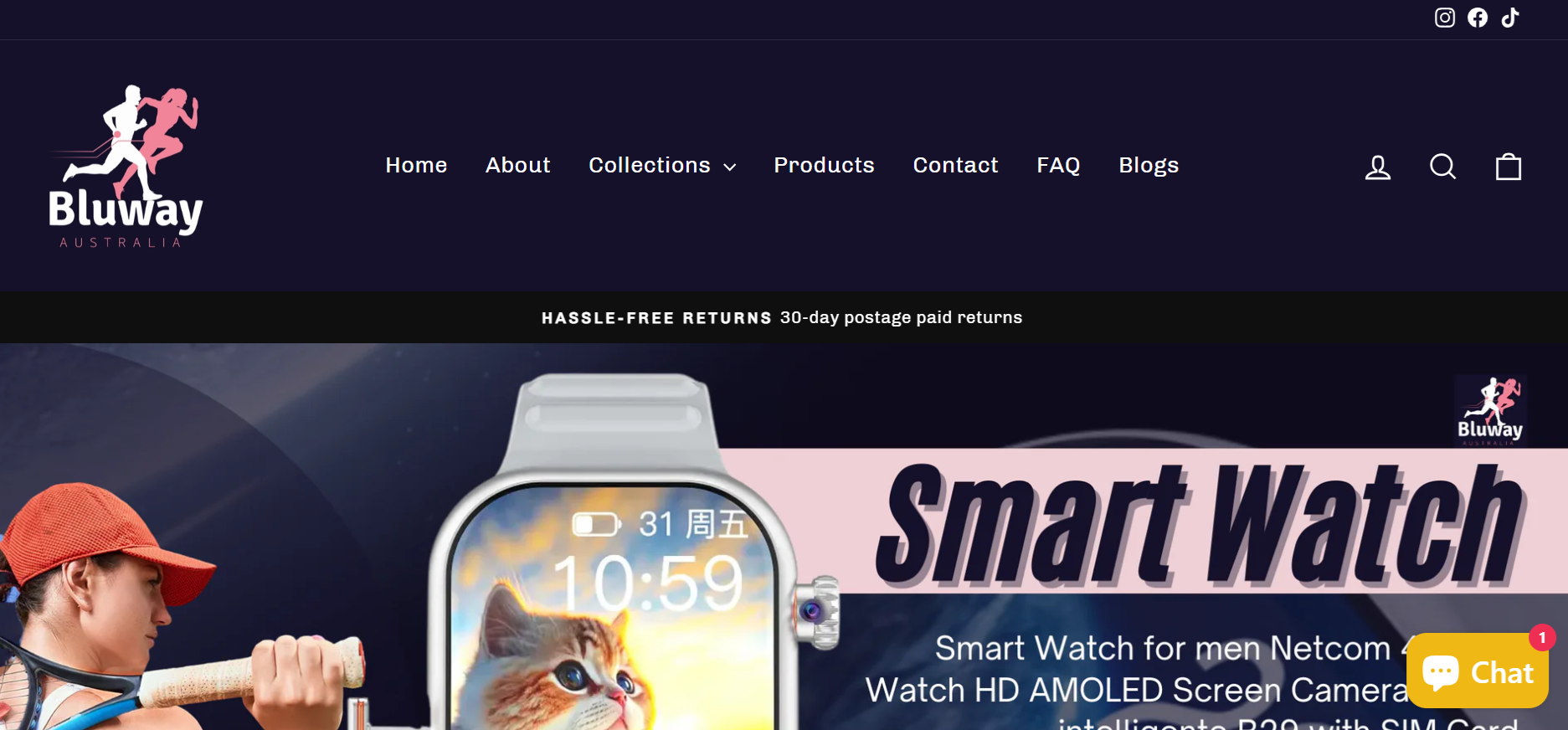Viewport: 1568px width, 730px height.
Task: Go to the Home page
Action: point(416,165)
